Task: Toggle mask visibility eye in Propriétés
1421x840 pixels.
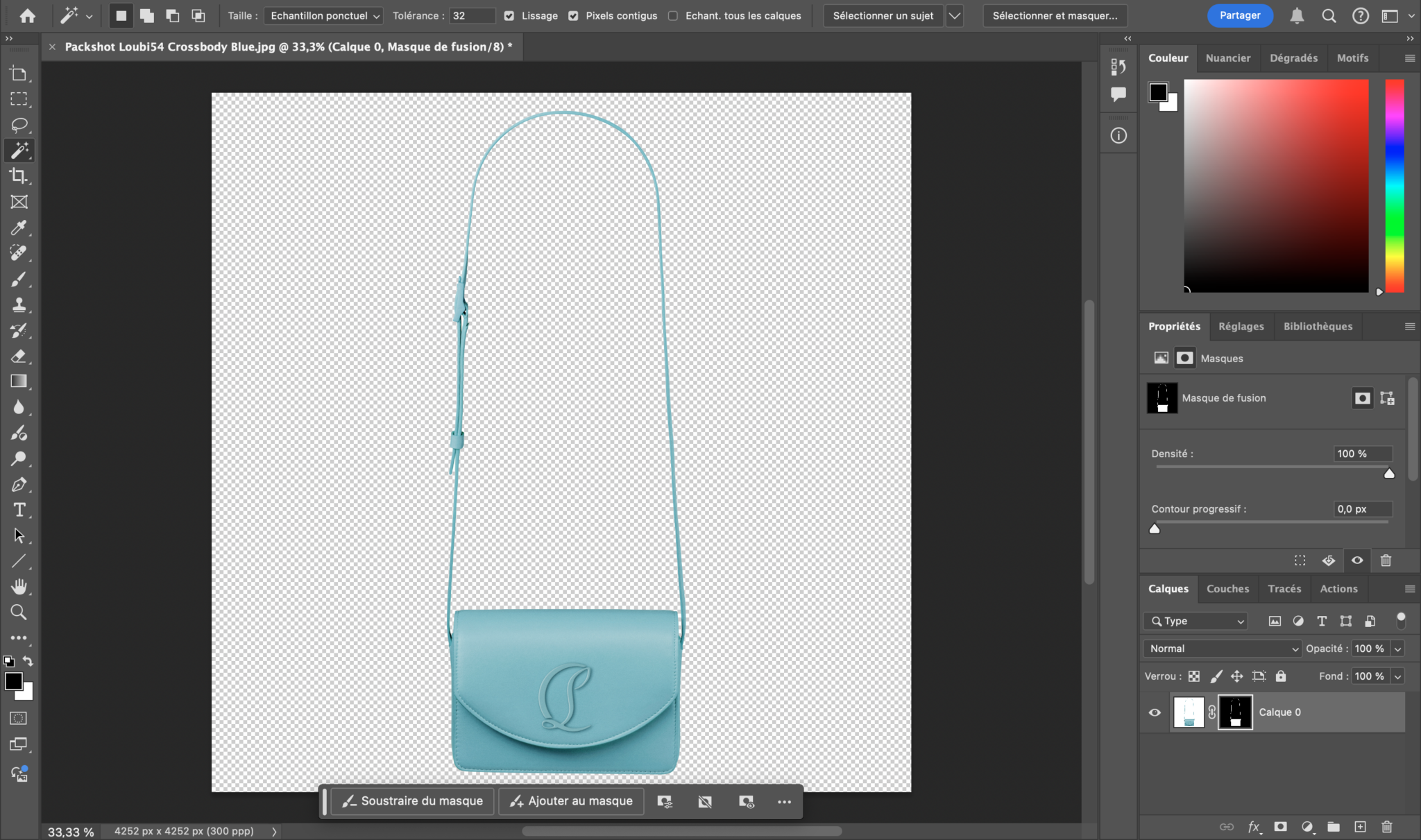Action: click(x=1357, y=560)
